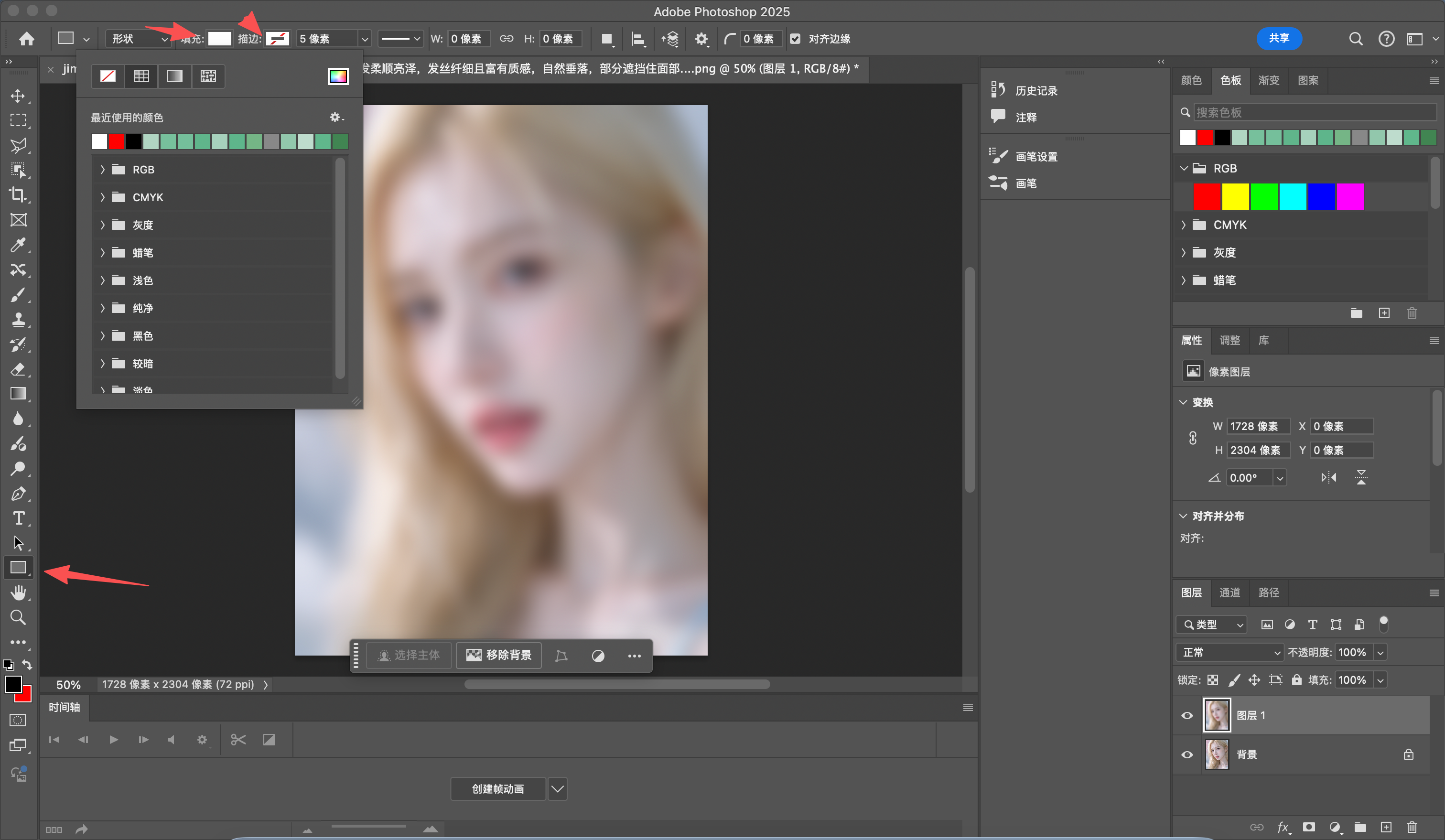Open the color picker rainbow icon
Viewport: 1445px width, 840px height.
point(338,76)
